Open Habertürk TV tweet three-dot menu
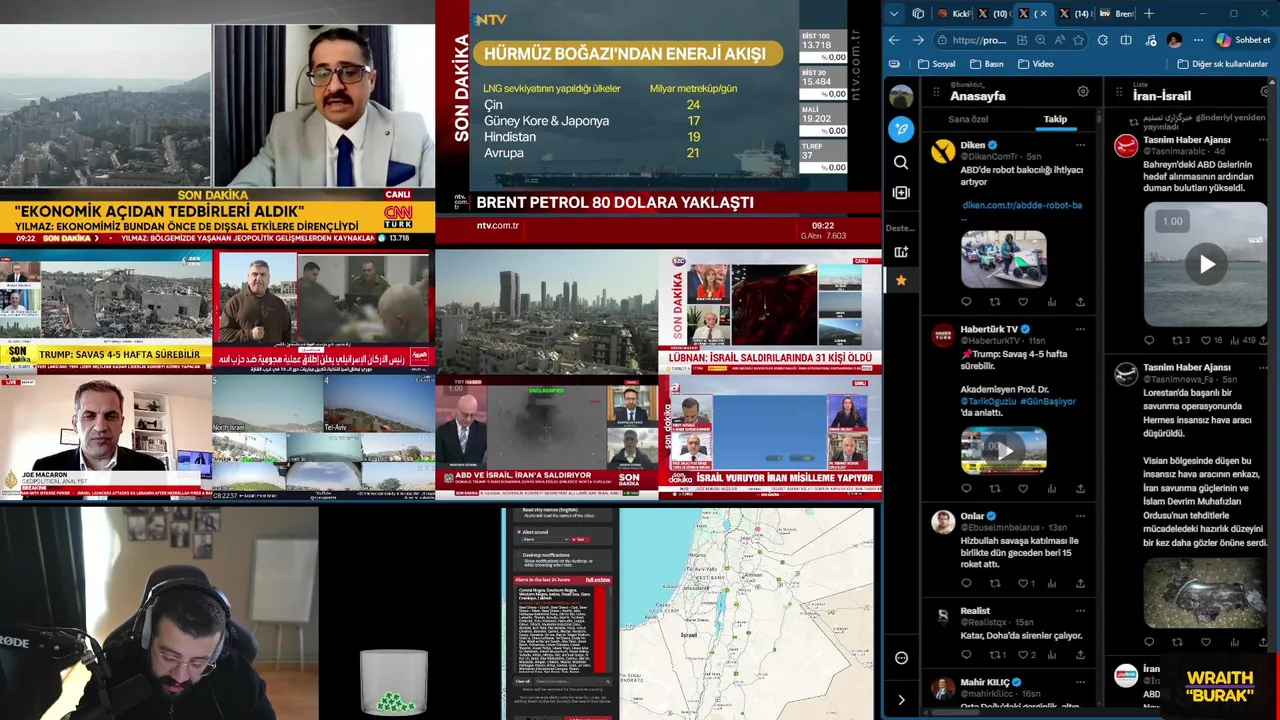The width and height of the screenshot is (1280, 720). (x=1080, y=329)
